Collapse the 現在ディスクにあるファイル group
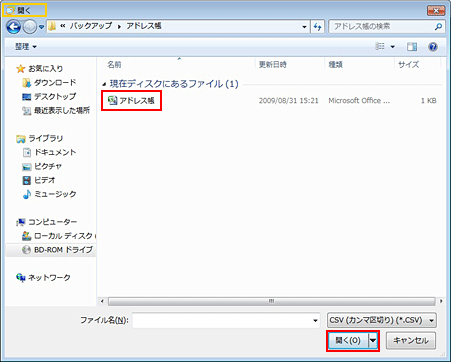Image resolution: width=451 pixels, height=362 pixels. pos(104,84)
